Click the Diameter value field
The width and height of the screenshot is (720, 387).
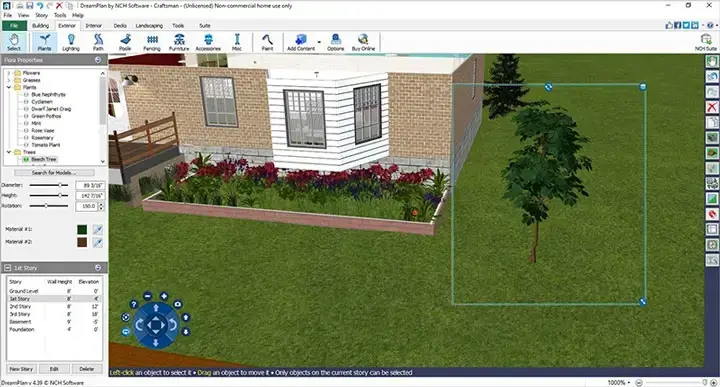point(90,185)
